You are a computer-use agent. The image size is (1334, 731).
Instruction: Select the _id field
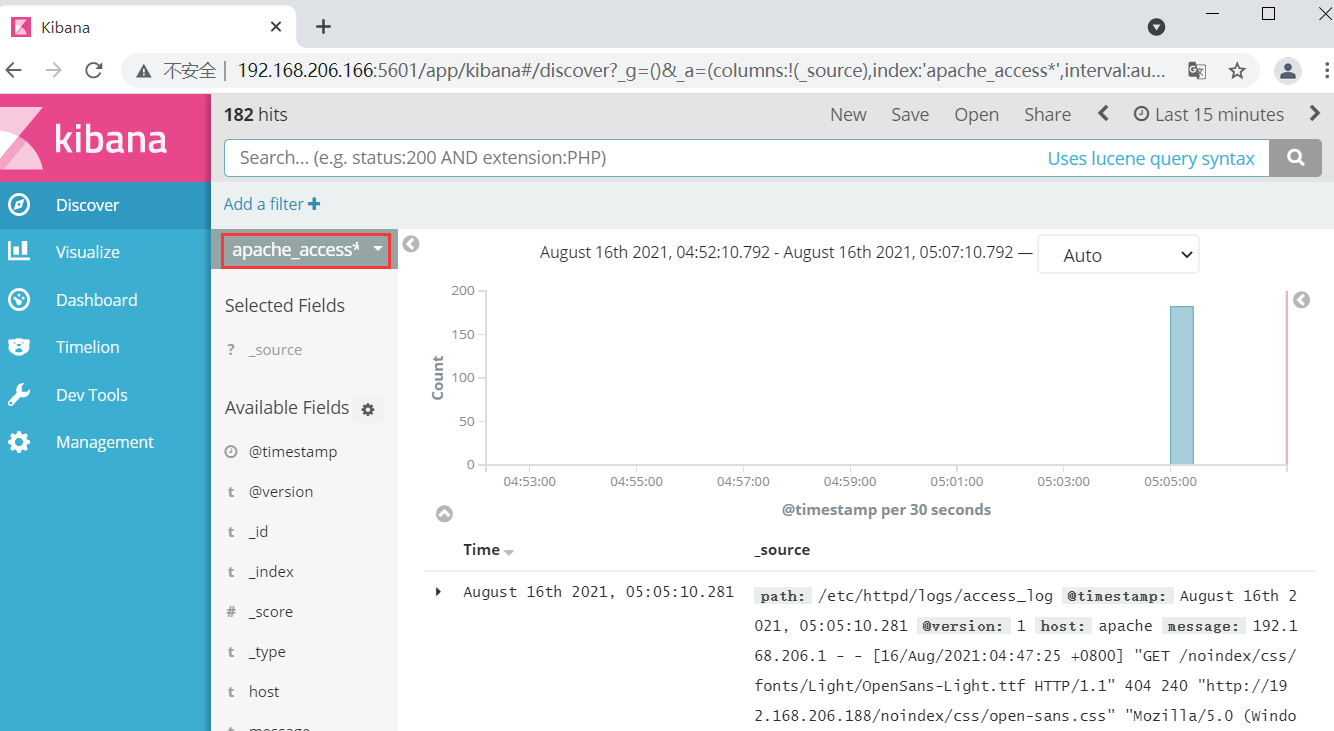258,532
